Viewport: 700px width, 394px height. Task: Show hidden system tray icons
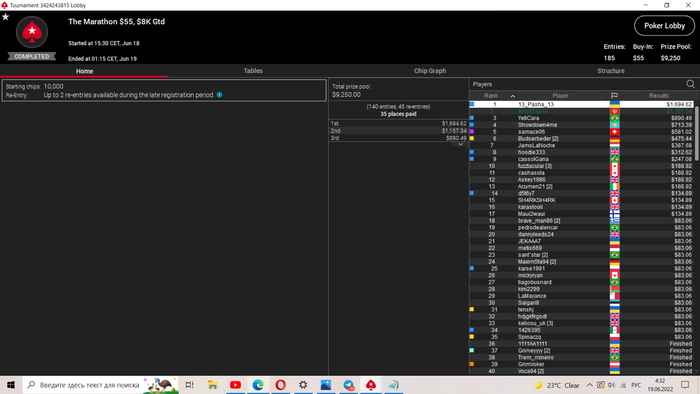[x=590, y=385]
